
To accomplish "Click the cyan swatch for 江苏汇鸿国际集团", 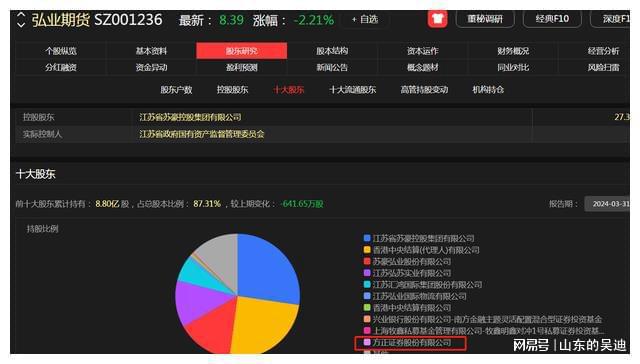I will pyautogui.click(x=367, y=284).
